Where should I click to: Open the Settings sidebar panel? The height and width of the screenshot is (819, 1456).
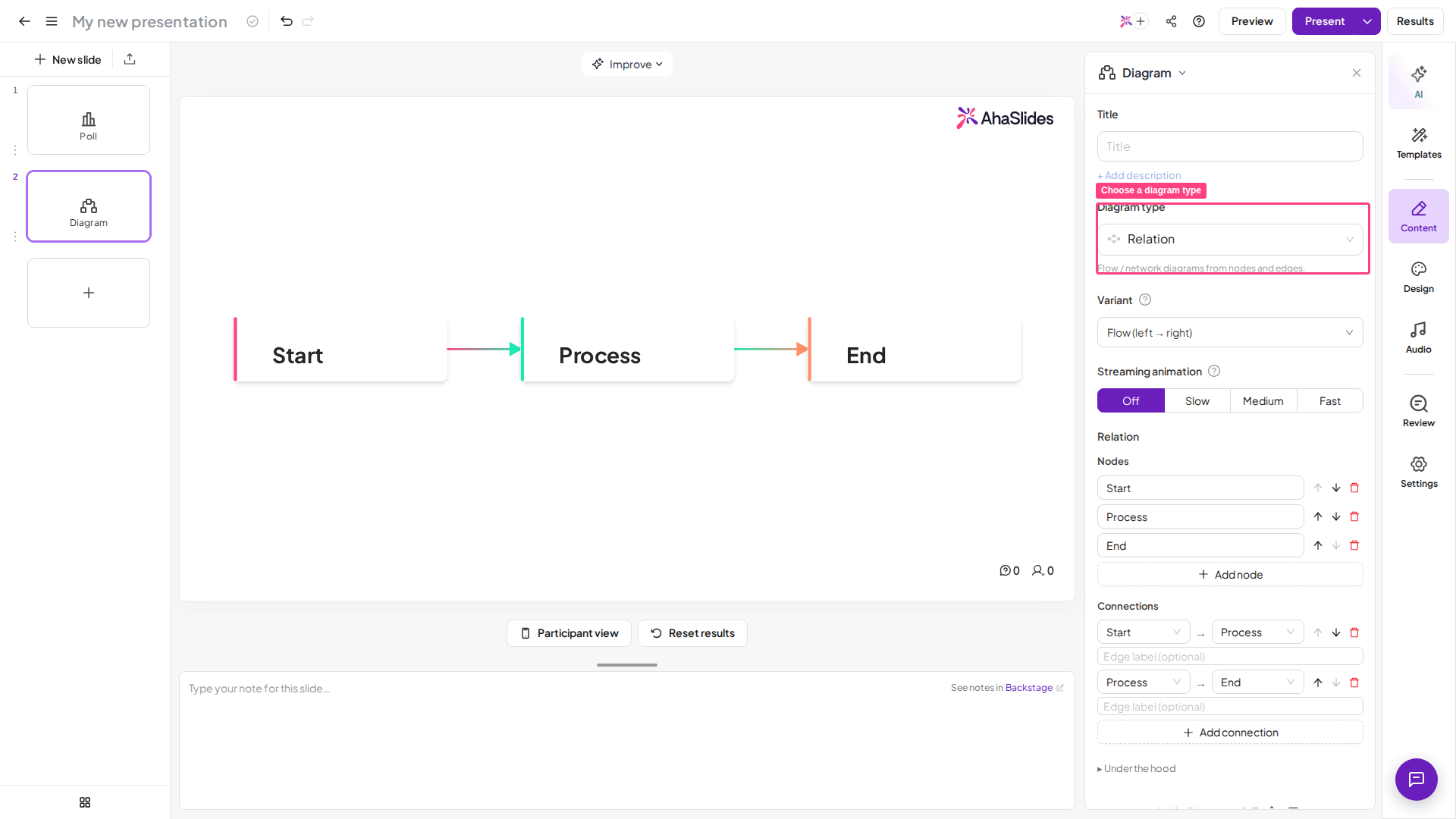pyautogui.click(x=1418, y=472)
